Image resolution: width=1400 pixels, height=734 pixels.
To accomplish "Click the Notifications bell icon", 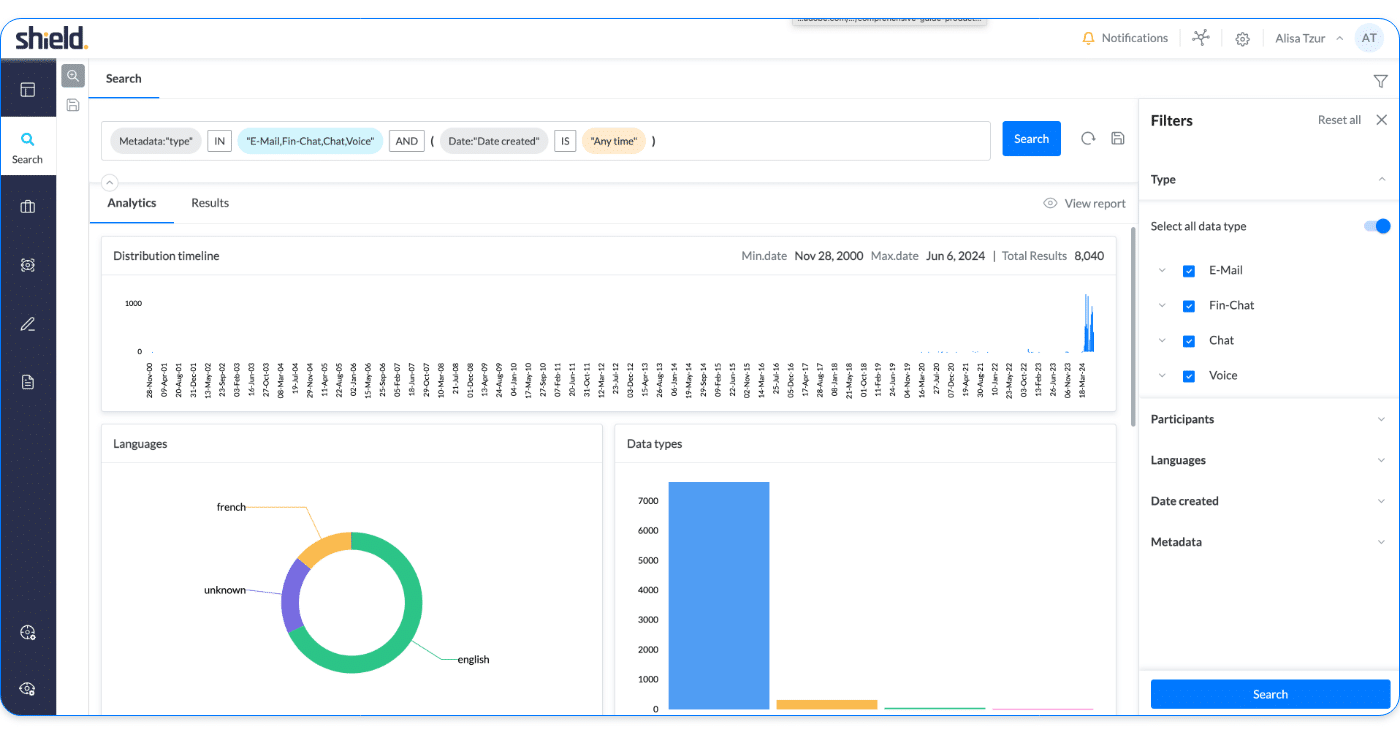I will tap(1089, 38).
